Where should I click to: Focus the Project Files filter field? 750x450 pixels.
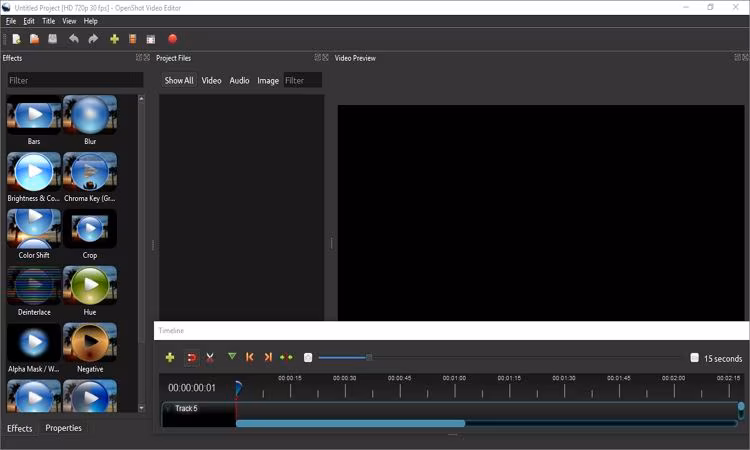302,80
